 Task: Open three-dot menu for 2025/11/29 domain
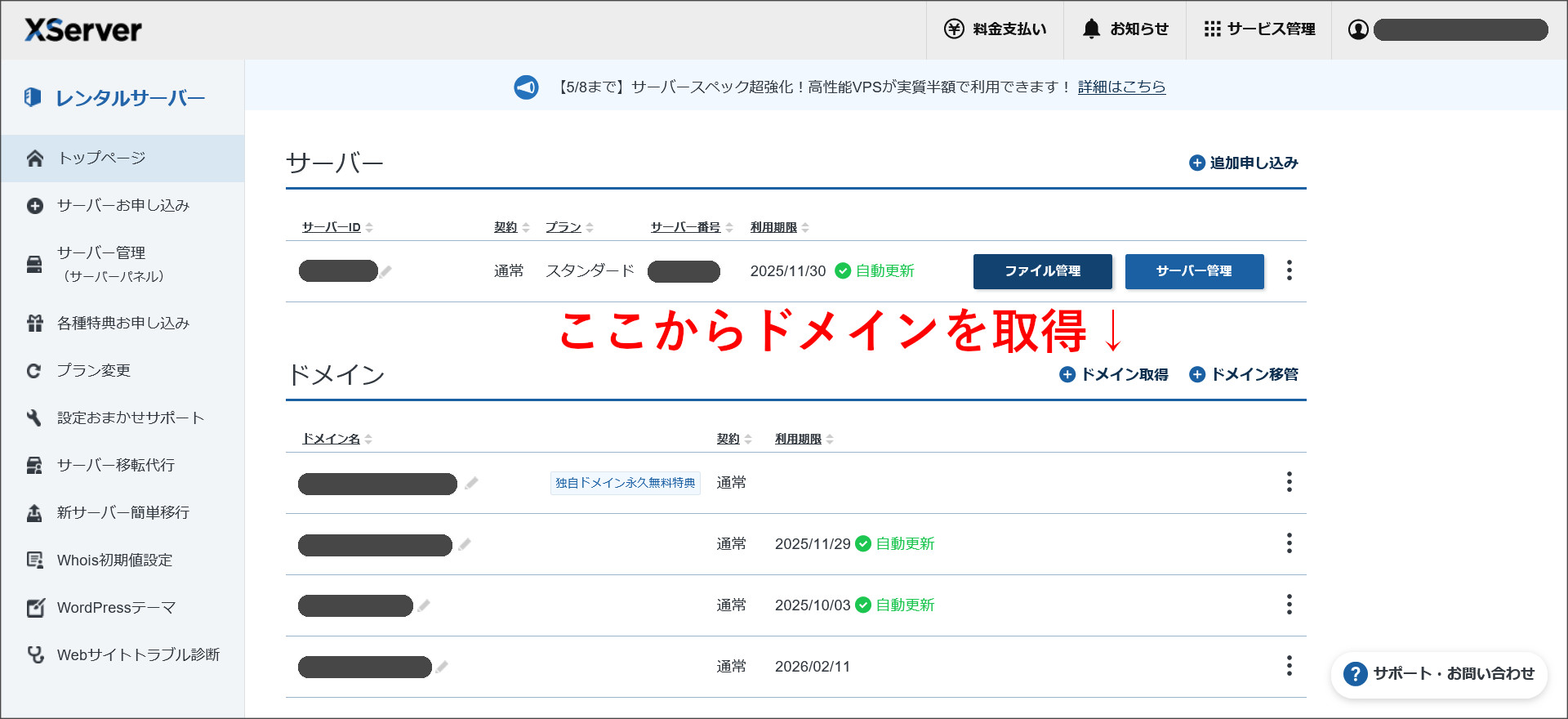pos(1290,543)
